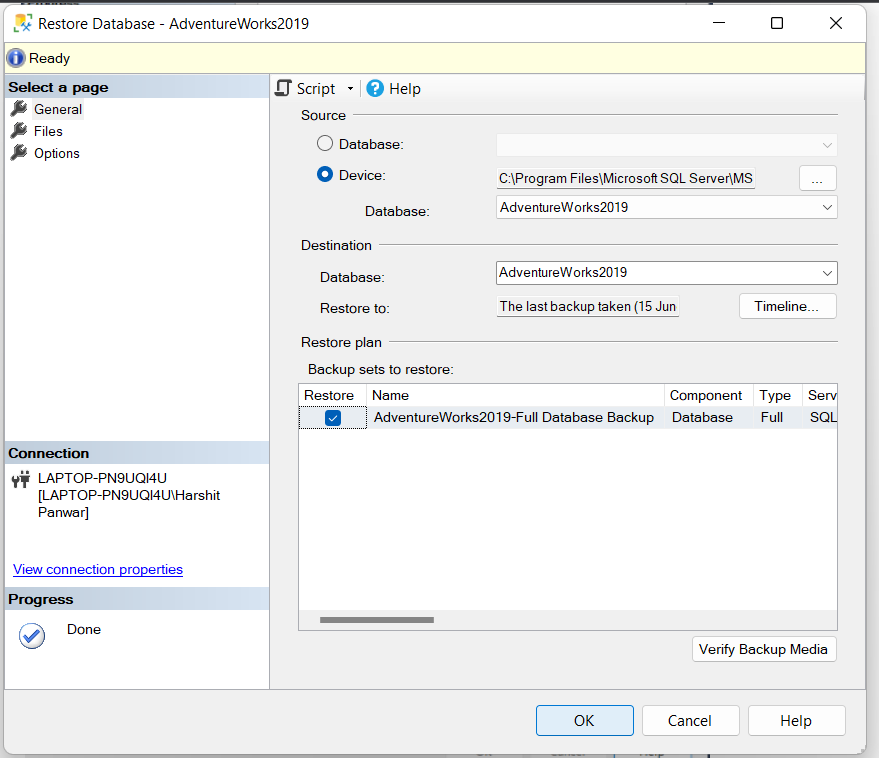Click the wrench icon beside General
Viewport: 879px width, 758px height.
pos(18,109)
